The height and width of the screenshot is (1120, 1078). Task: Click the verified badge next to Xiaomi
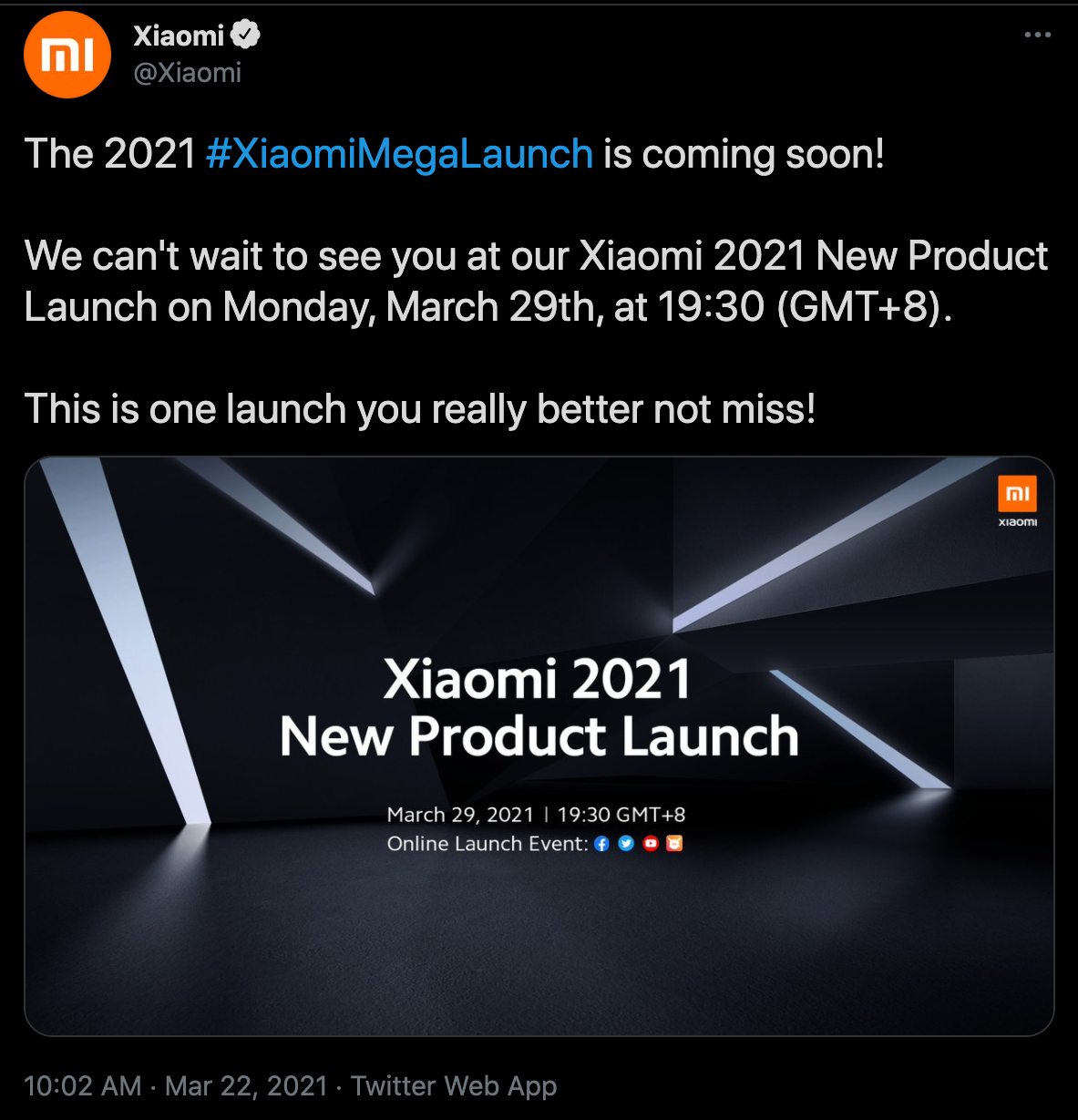pos(245,36)
